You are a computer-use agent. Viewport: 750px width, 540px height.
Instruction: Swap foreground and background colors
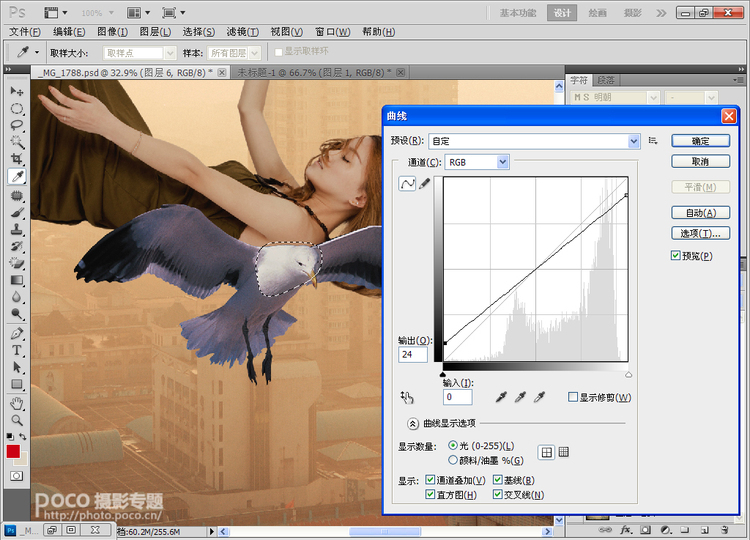(22, 436)
